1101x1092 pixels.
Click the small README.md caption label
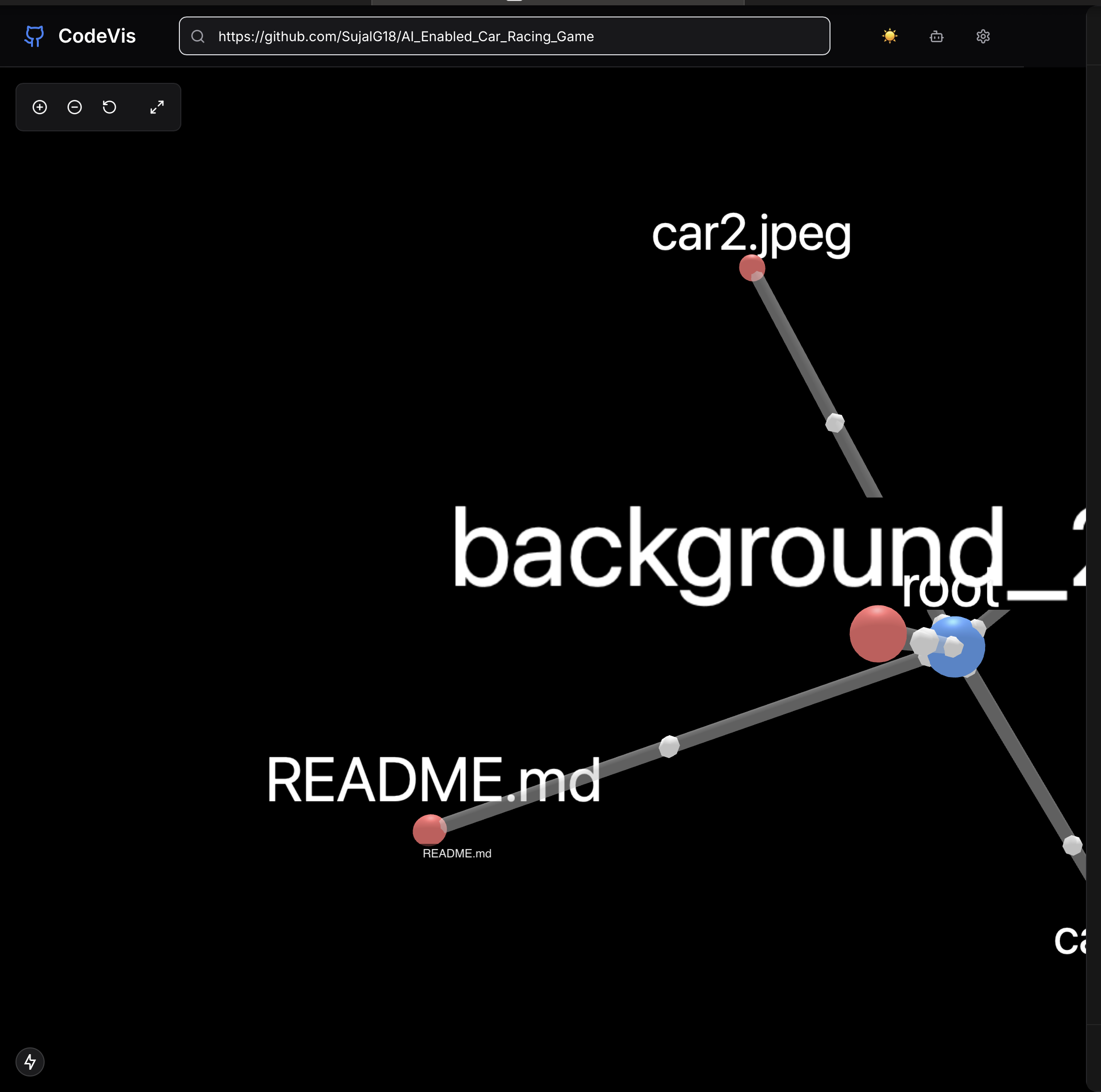[457, 854]
